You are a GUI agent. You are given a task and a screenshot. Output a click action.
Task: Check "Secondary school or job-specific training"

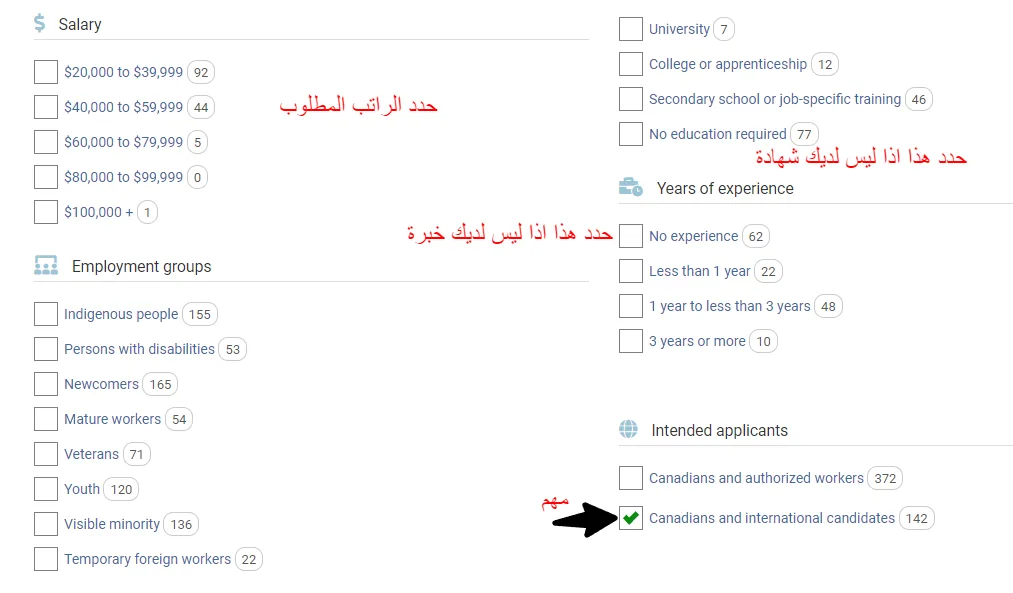(630, 98)
